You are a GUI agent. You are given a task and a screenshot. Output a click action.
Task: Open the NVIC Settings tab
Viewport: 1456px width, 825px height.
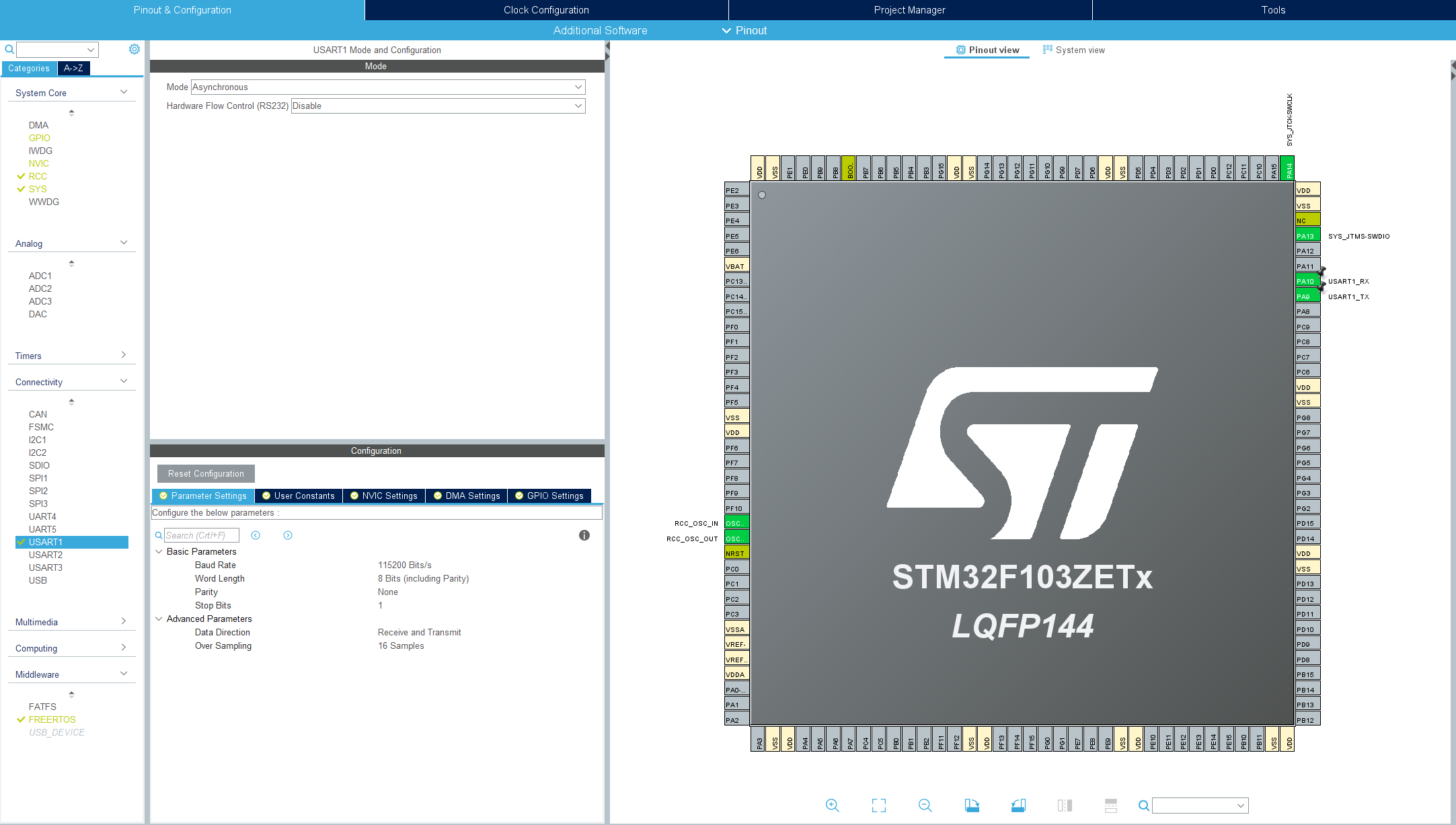[x=384, y=496]
